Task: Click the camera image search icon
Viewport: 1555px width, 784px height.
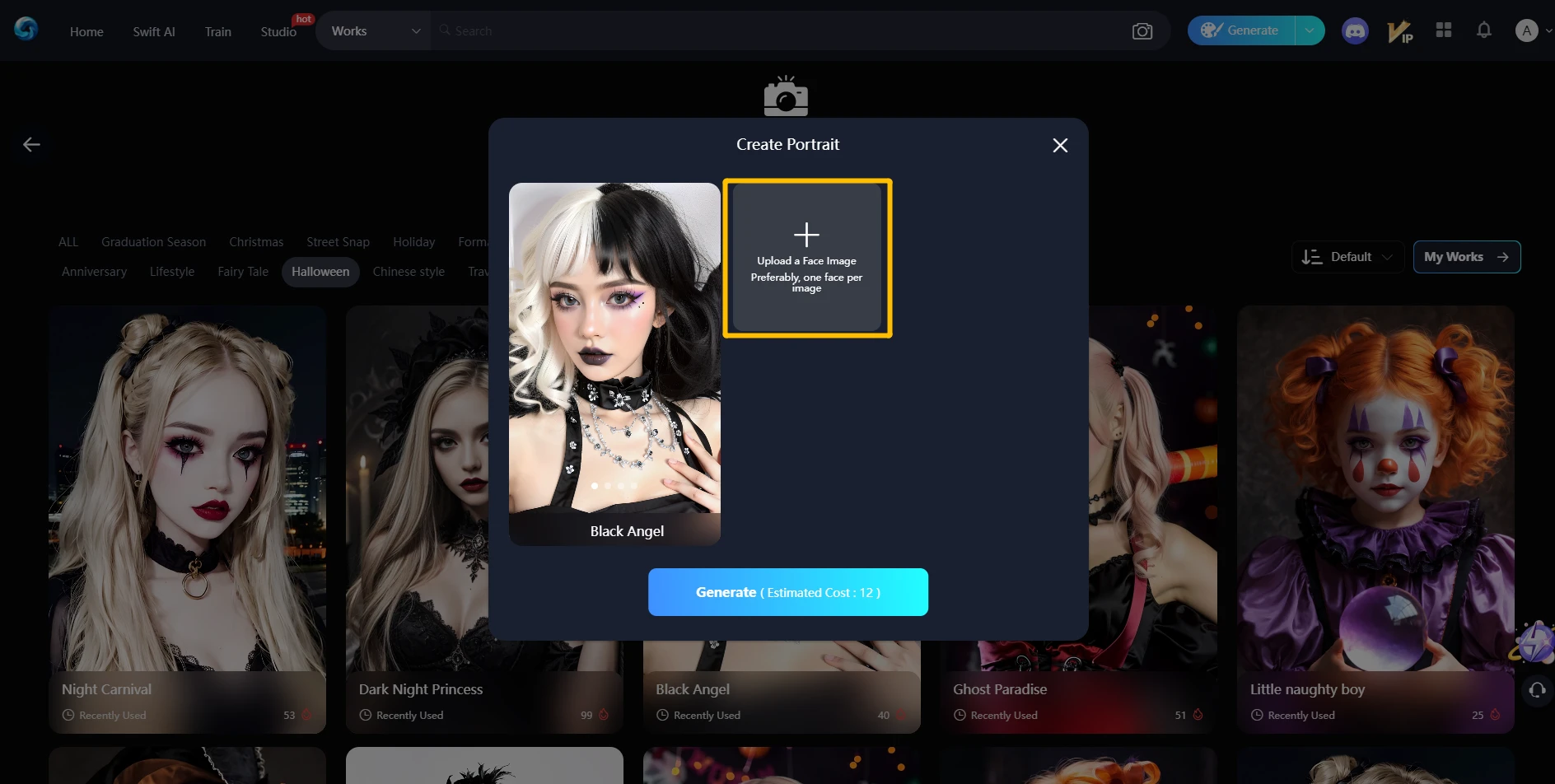Action: (x=1142, y=31)
